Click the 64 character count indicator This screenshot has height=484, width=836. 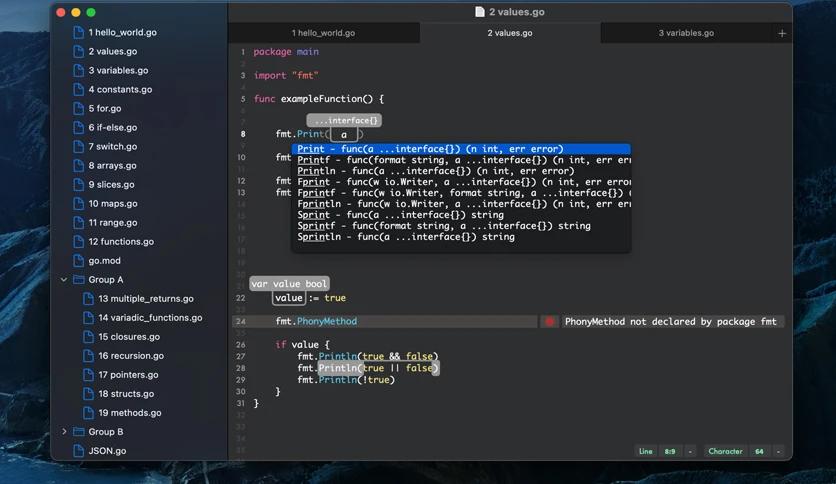click(759, 451)
